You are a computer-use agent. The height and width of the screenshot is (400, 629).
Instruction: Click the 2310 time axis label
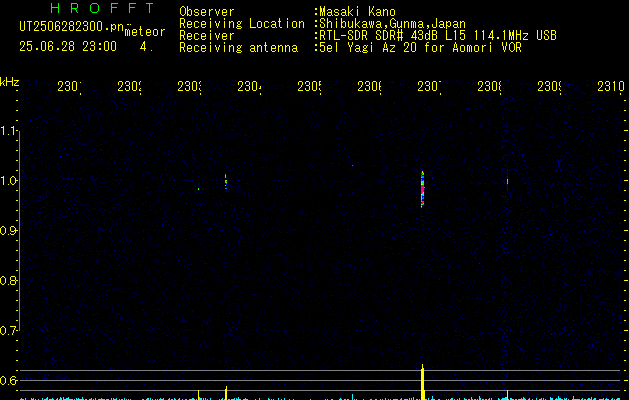click(x=611, y=87)
